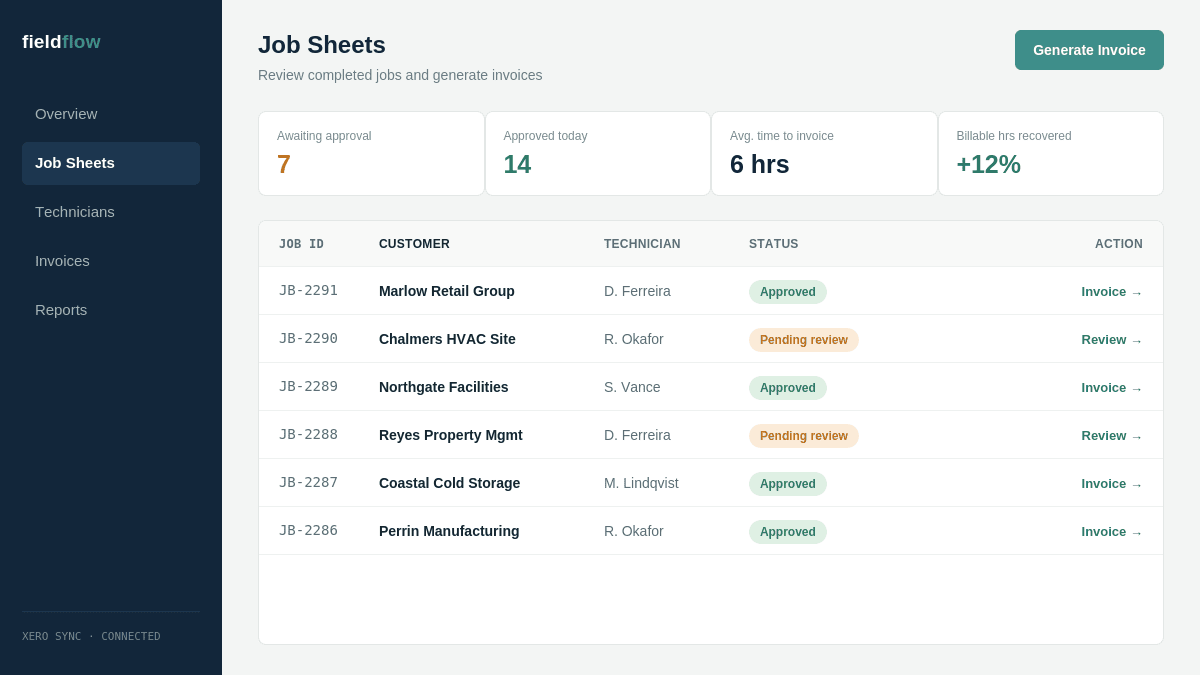
Task: Click the Approved today card
Action: (598, 154)
